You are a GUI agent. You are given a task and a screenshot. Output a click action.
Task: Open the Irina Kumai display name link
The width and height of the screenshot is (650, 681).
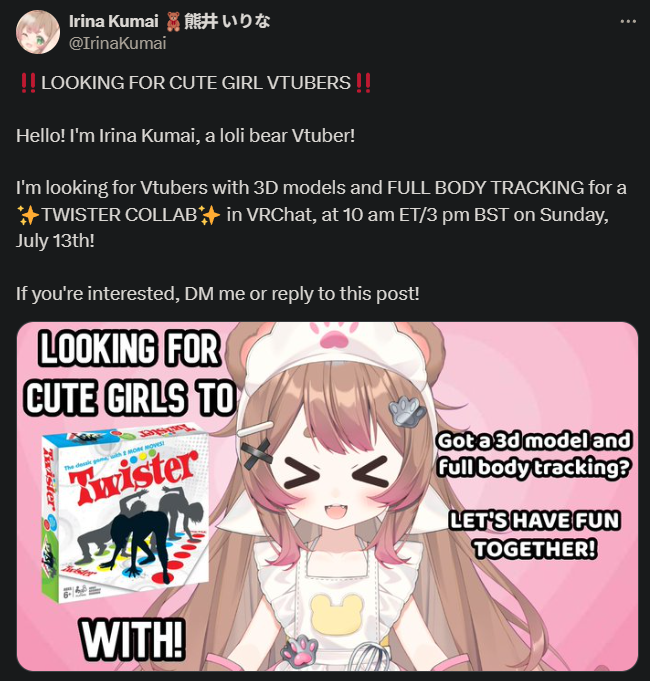113,21
